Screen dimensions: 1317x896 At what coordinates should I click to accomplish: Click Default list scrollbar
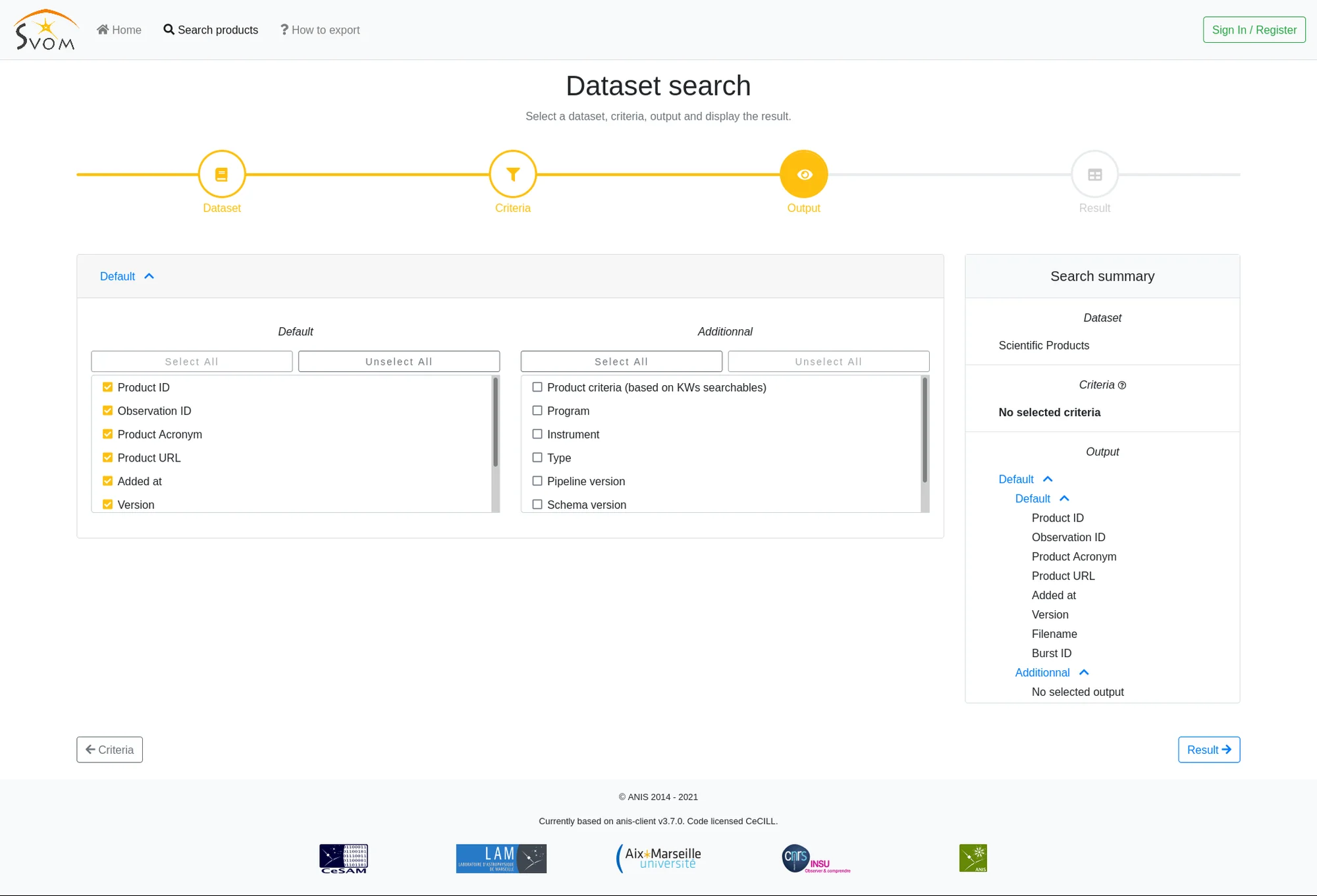point(495,422)
